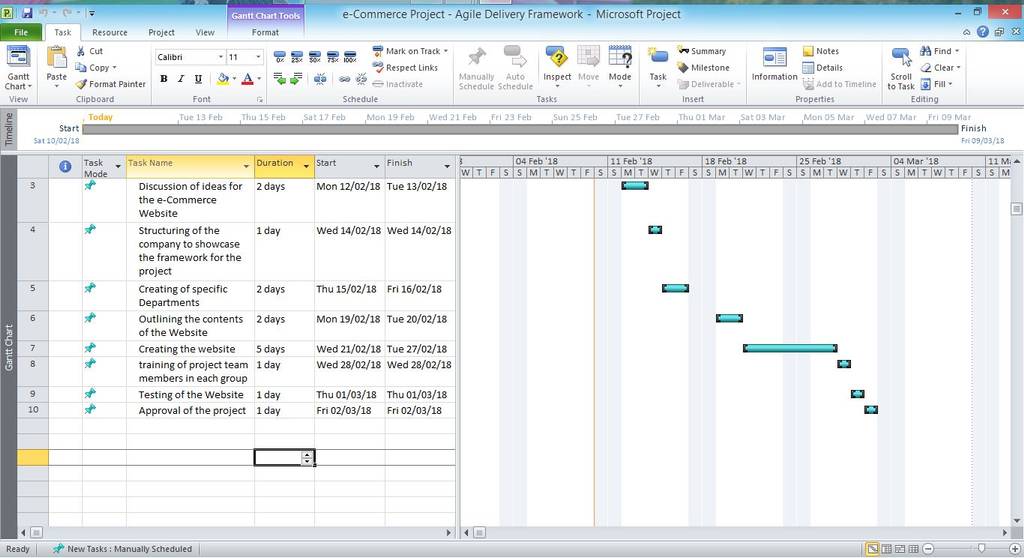Open the Inspect task tool
This screenshot has height=558, width=1024.
click(x=557, y=67)
